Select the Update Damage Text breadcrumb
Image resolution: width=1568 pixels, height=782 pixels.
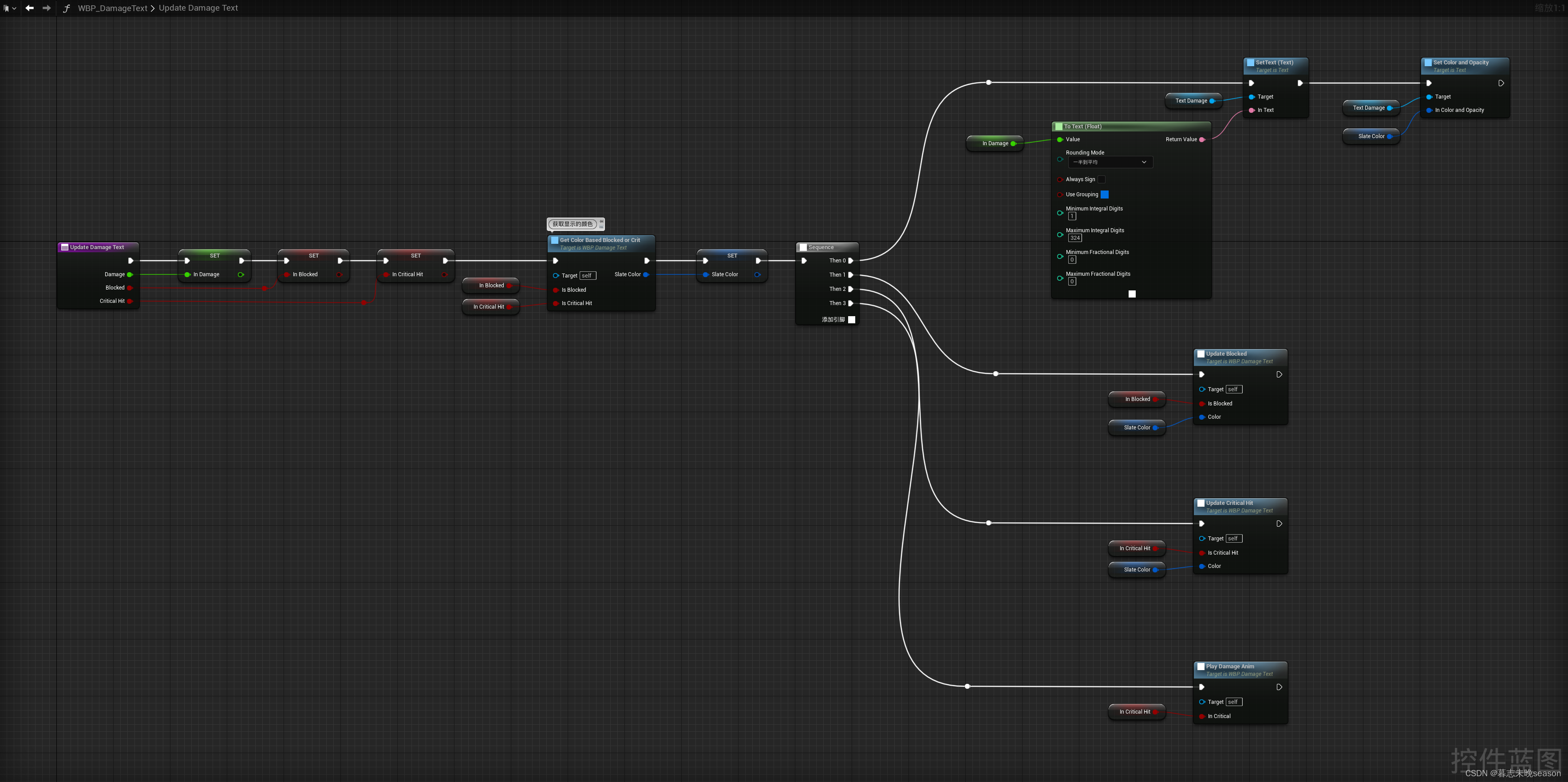(198, 8)
